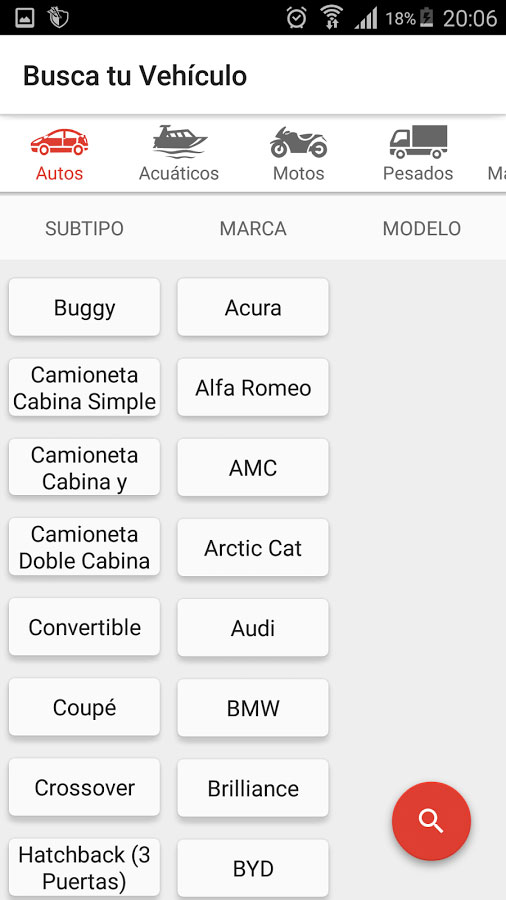Switch to the SUBTIPO tab
Image resolution: width=506 pixels, height=900 pixels.
click(x=84, y=228)
